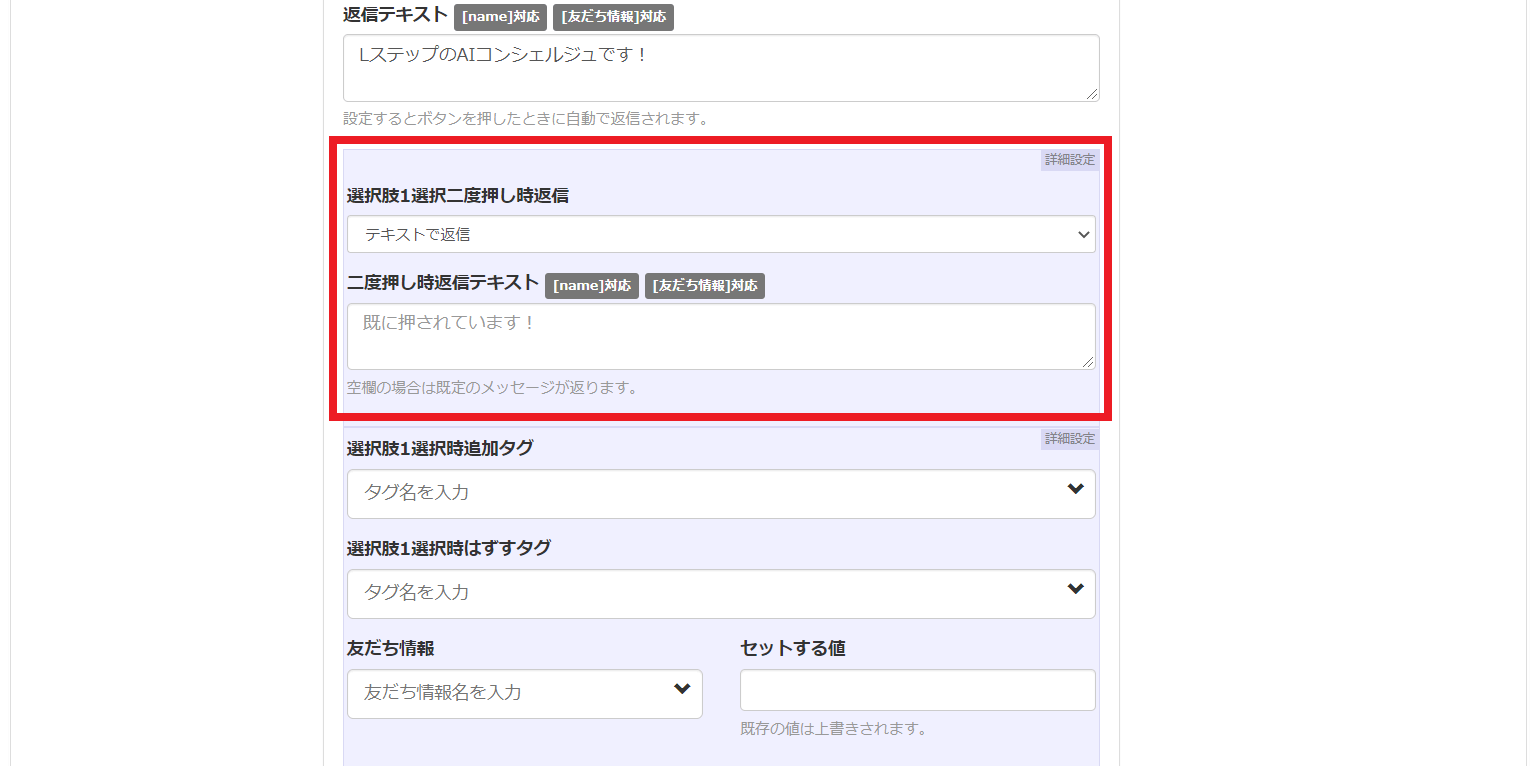
Task: Click [name]対応 badge beside 返信テキスト
Action: [x=500, y=18]
